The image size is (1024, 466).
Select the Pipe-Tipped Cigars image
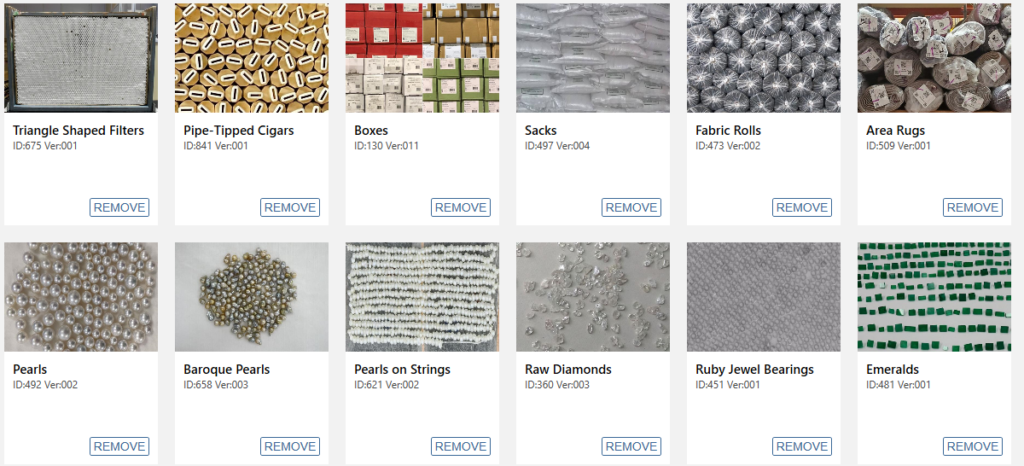(x=251, y=58)
